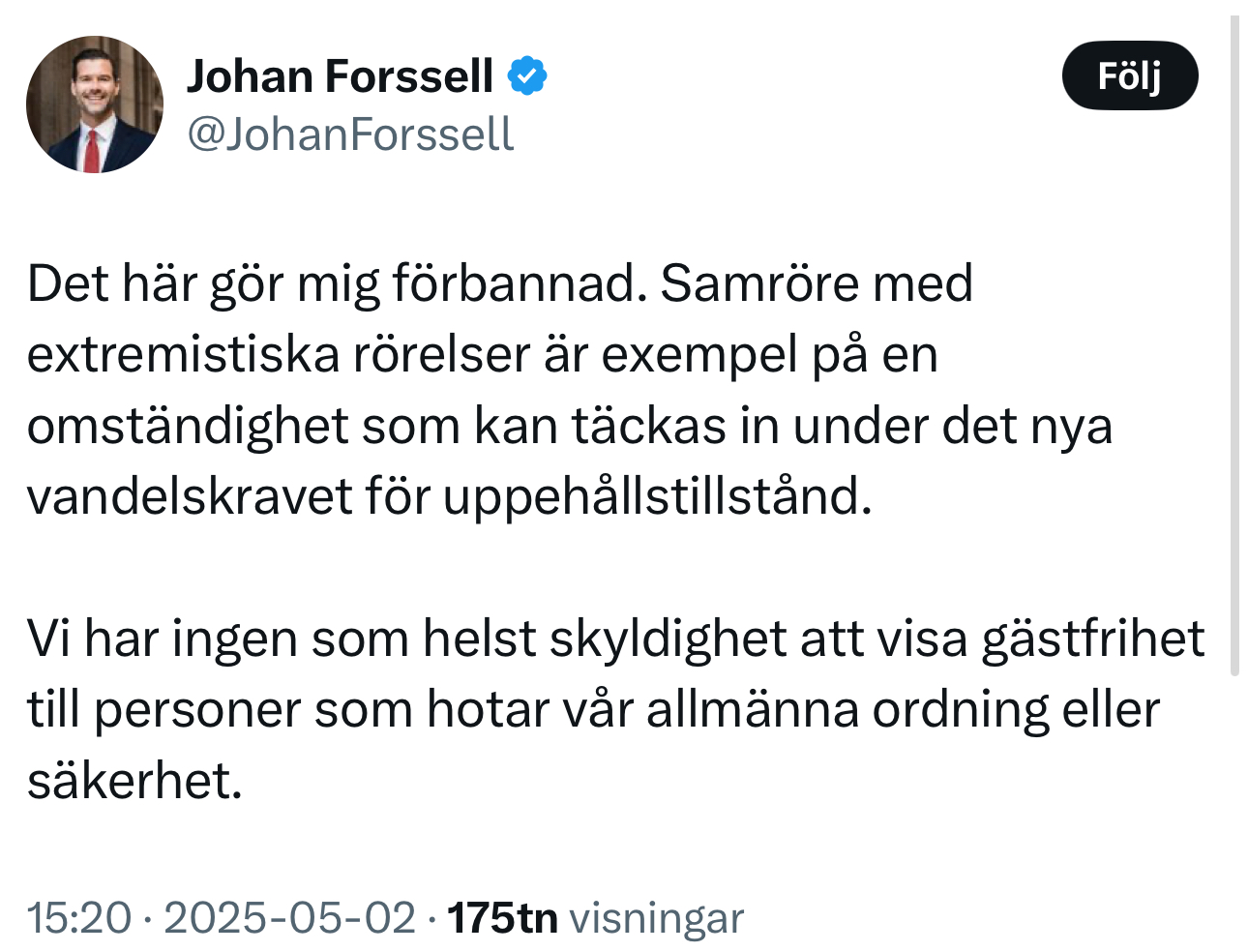The width and height of the screenshot is (1248, 952).
Task: Follow the account with the Följ button
Action: tap(1130, 75)
